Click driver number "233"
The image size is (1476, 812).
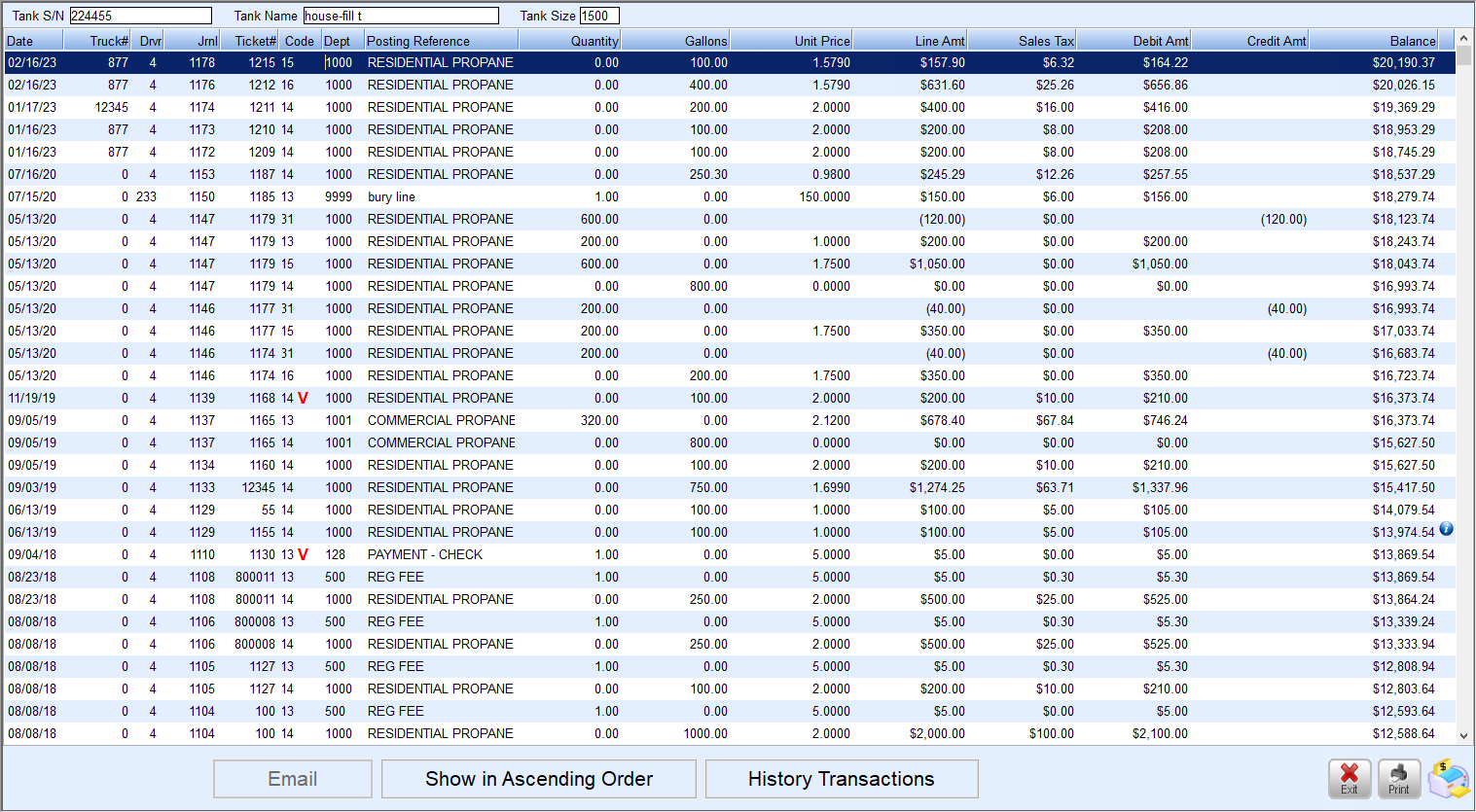click(146, 196)
